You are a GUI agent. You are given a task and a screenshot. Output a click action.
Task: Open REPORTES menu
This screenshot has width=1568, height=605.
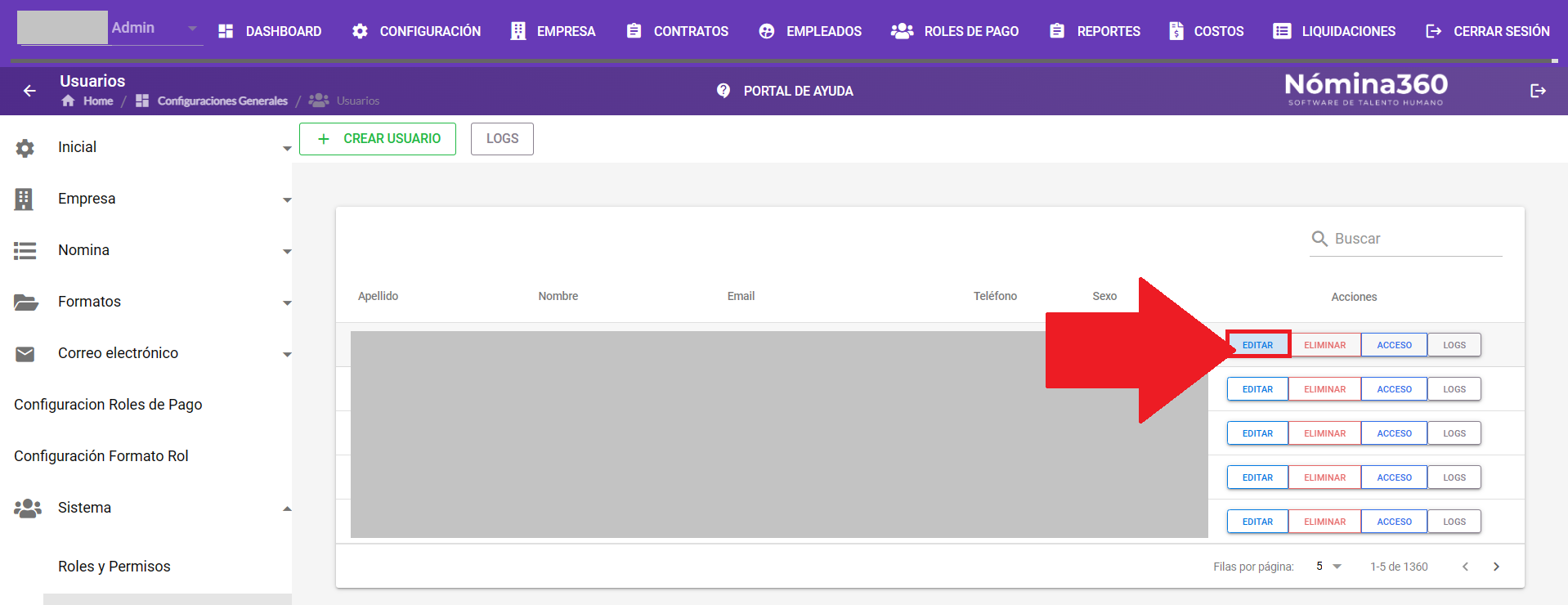1109,31
